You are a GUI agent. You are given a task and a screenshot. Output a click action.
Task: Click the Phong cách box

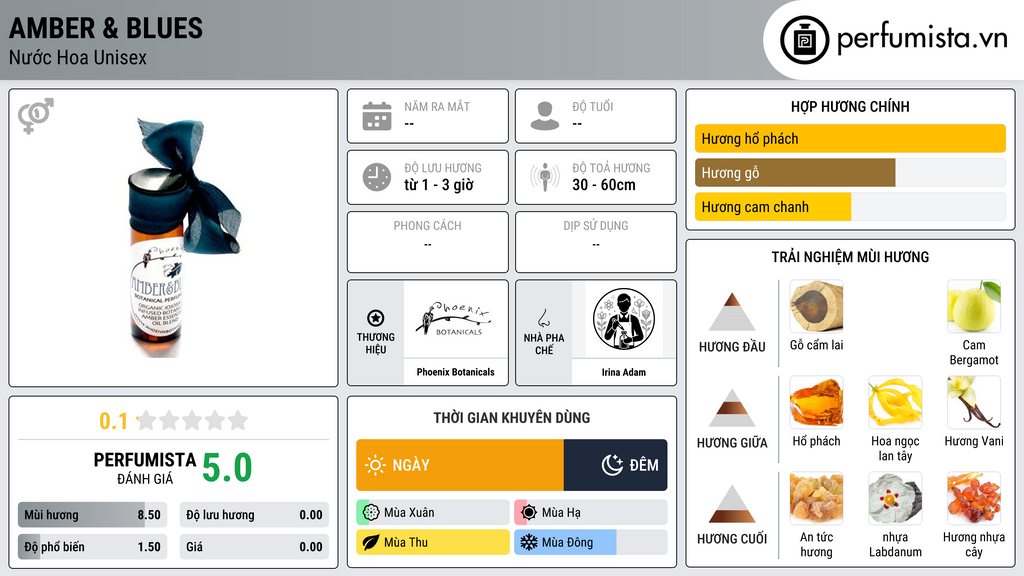[x=428, y=242]
